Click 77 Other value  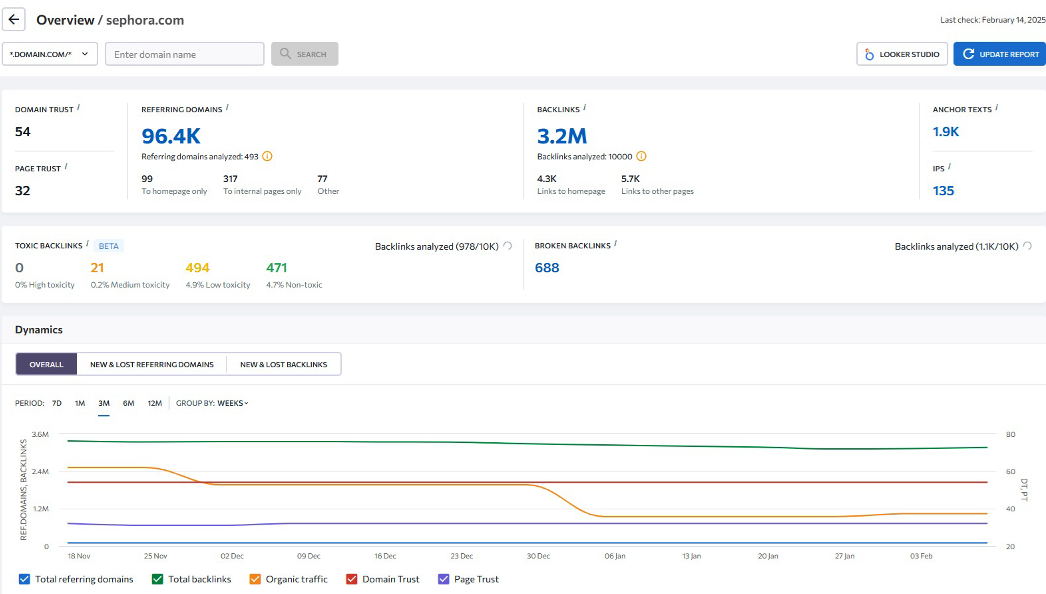pos(322,179)
